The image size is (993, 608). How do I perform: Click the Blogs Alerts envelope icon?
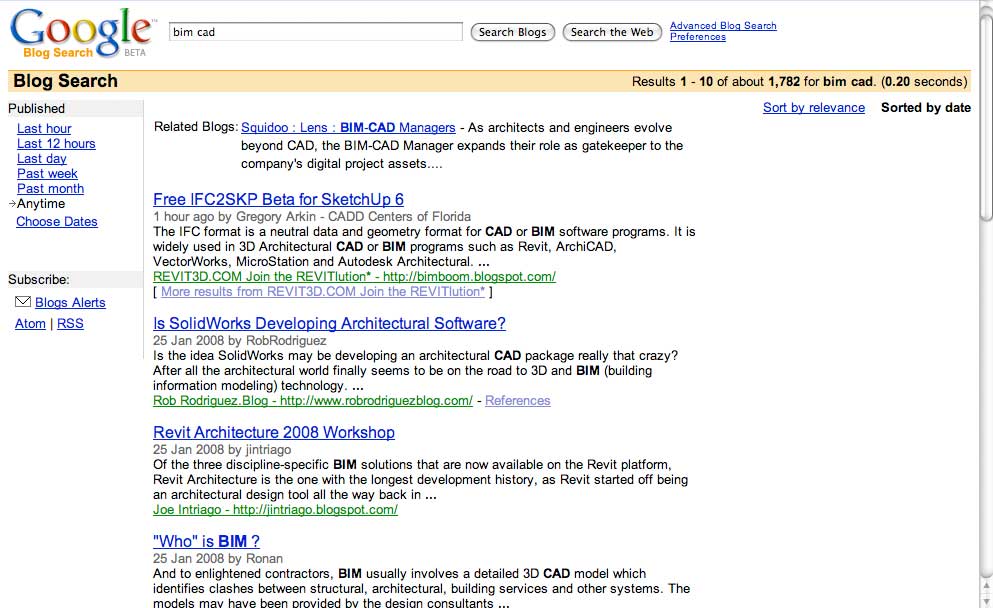[23, 301]
